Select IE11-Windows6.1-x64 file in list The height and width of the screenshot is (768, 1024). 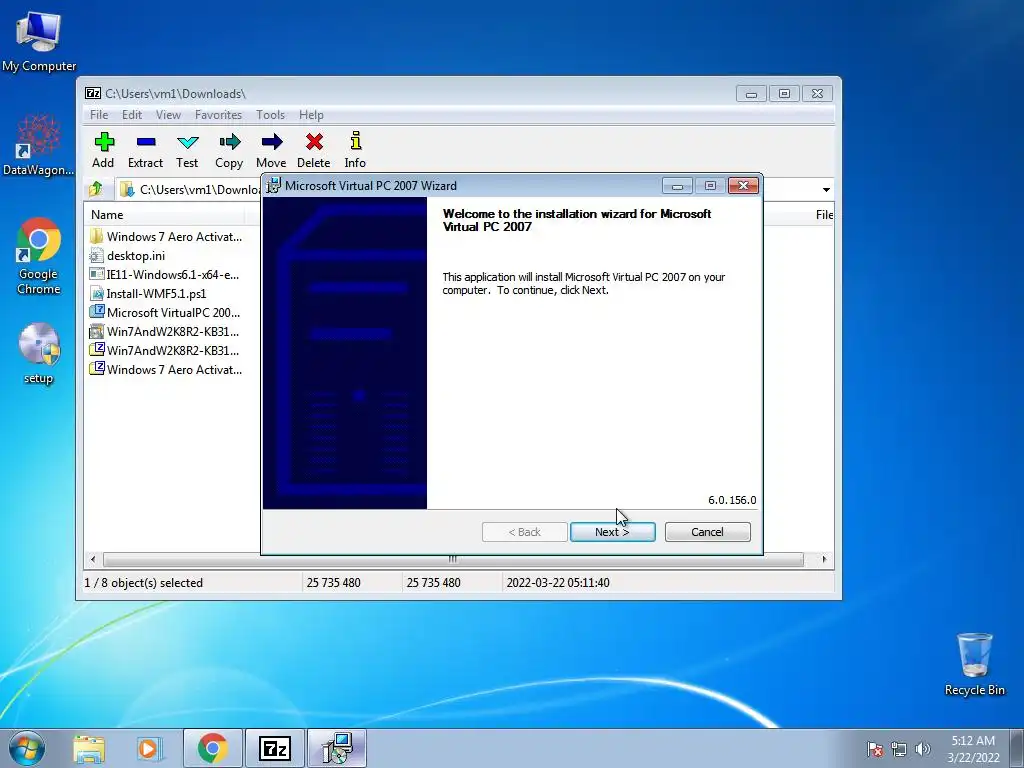(x=167, y=274)
